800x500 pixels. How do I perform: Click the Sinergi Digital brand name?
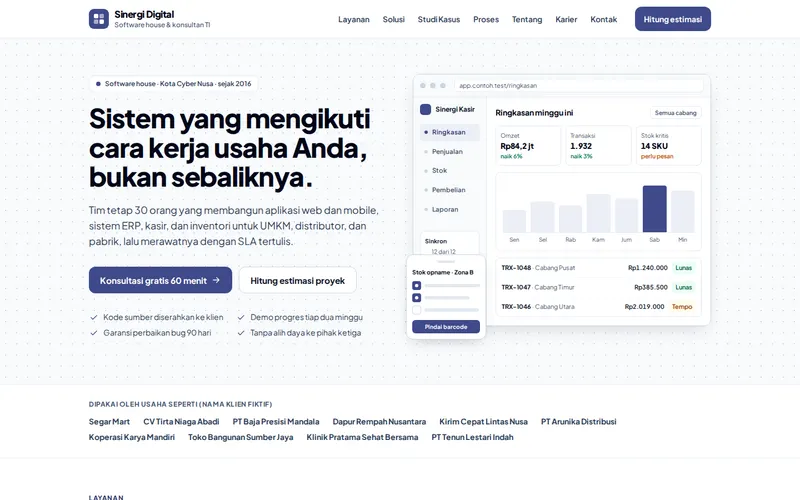point(144,14)
